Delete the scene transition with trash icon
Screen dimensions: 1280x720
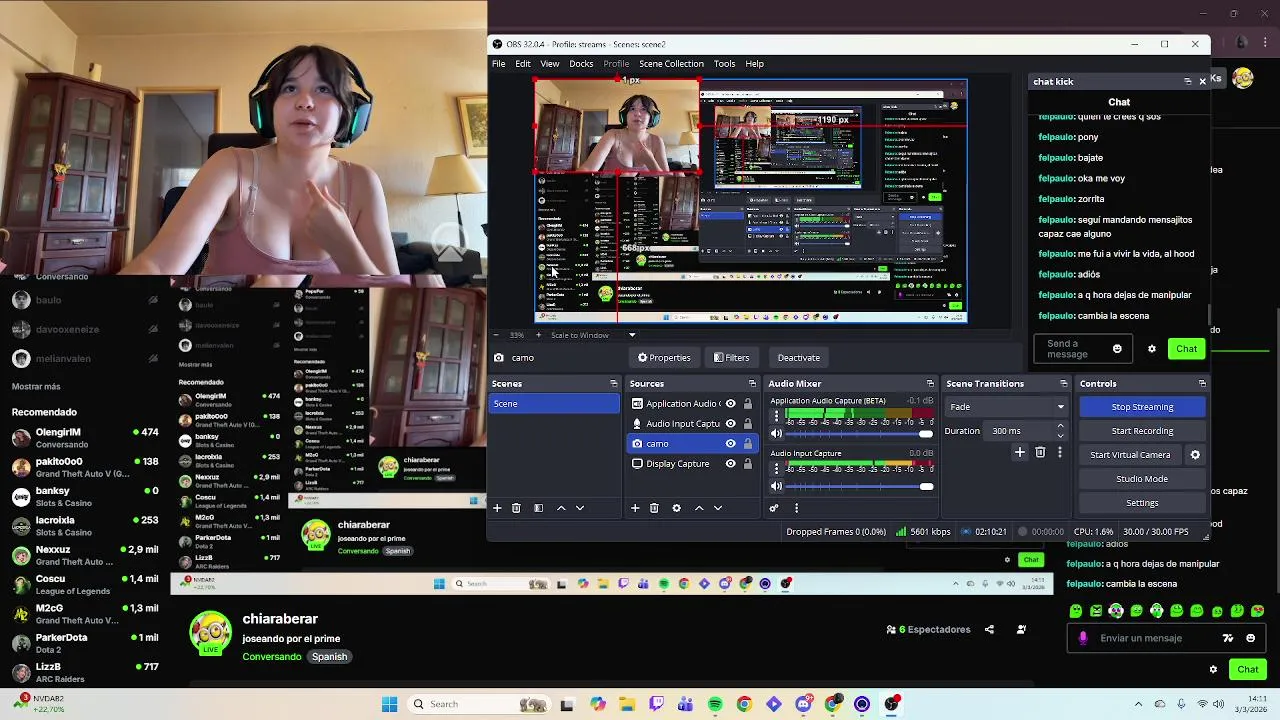[x=1040, y=453]
